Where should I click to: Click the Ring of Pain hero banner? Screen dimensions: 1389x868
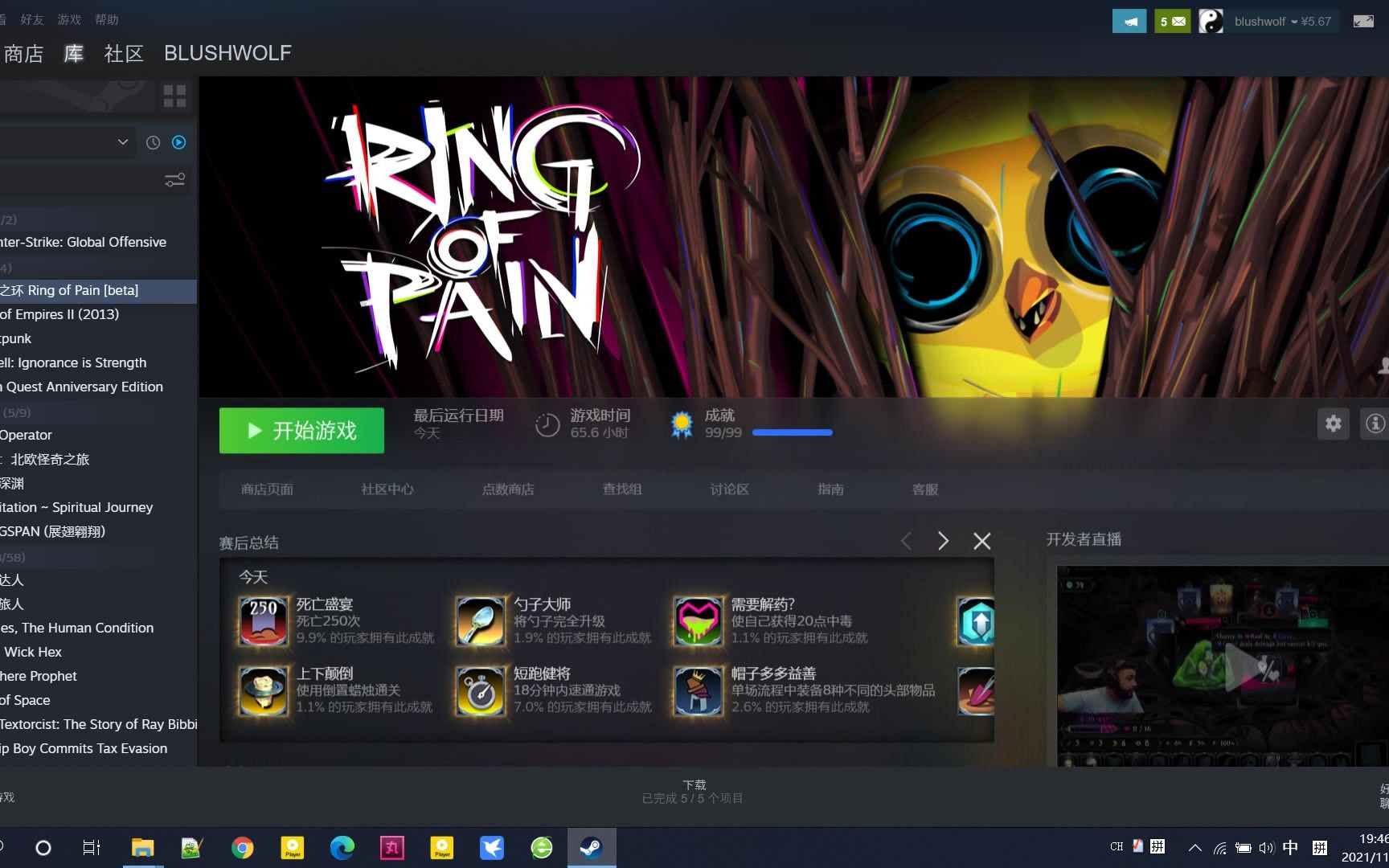click(794, 237)
